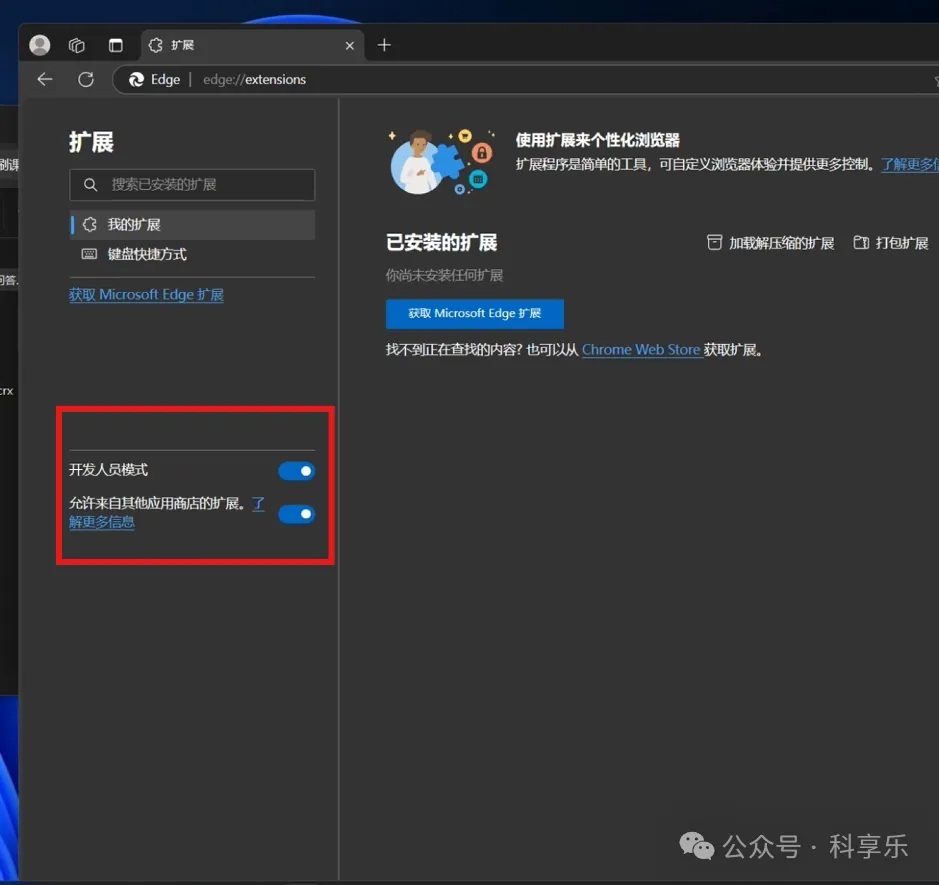Click the 开发人员模式 label
939x885 pixels.
108,470
